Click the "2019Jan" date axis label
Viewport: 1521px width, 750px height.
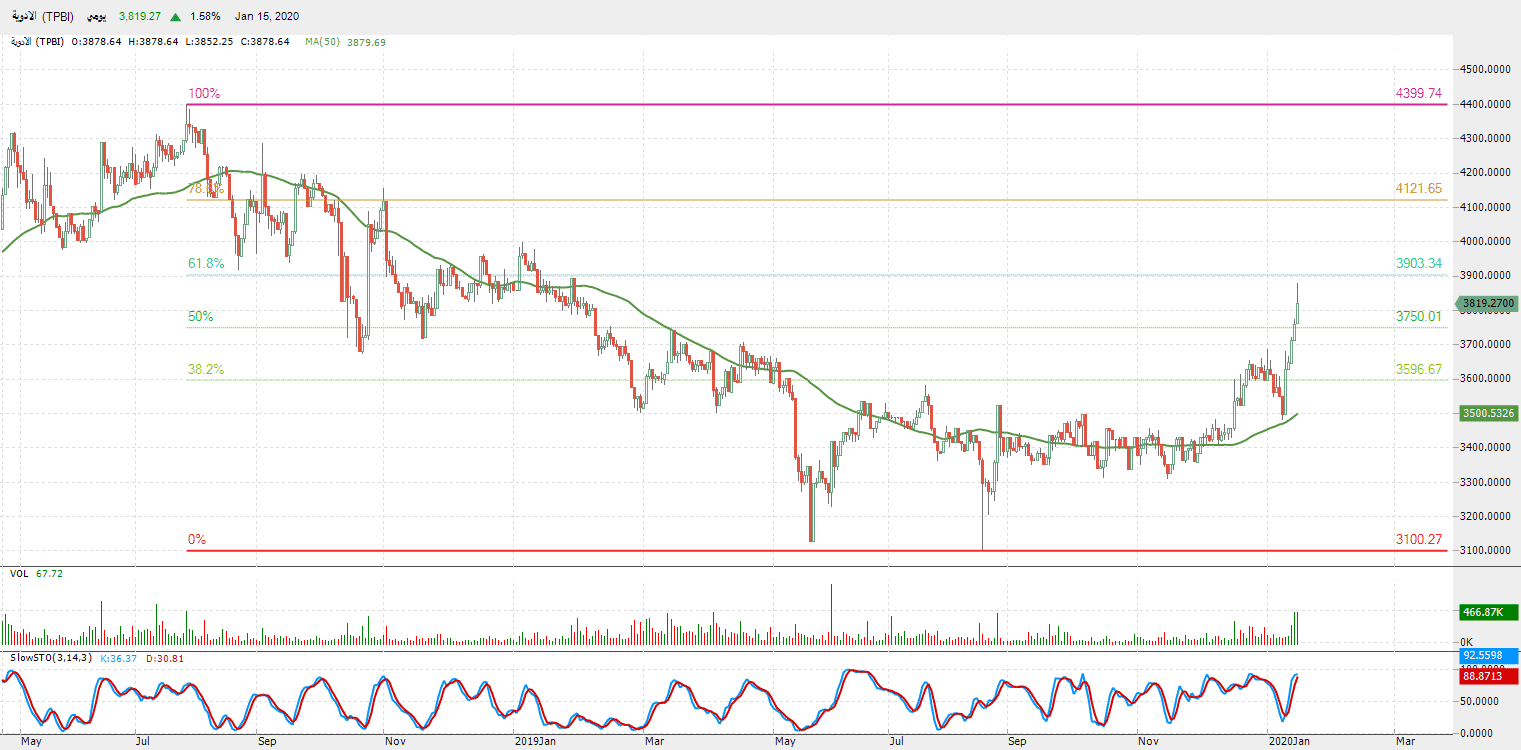[535, 741]
